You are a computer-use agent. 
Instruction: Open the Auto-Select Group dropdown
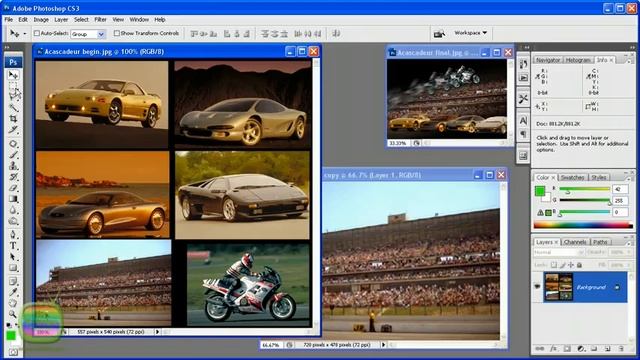[x=88, y=34]
